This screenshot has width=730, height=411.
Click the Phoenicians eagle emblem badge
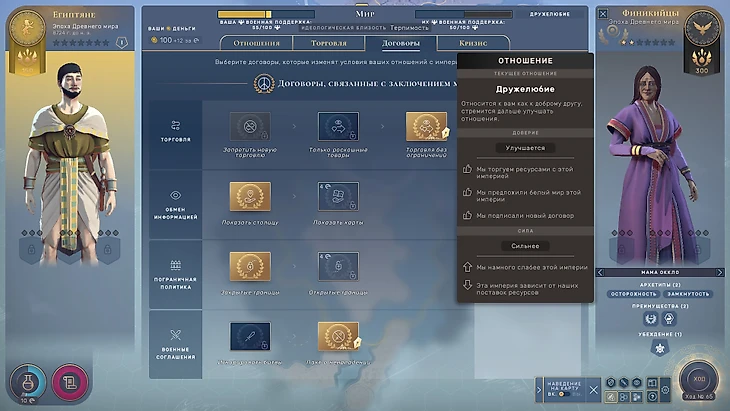702,28
